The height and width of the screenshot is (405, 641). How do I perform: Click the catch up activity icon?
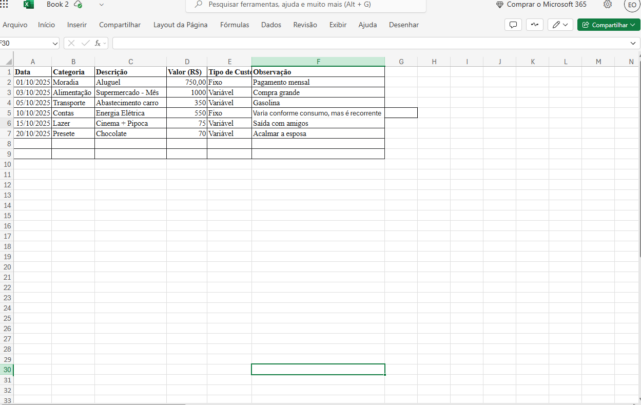coord(537,24)
